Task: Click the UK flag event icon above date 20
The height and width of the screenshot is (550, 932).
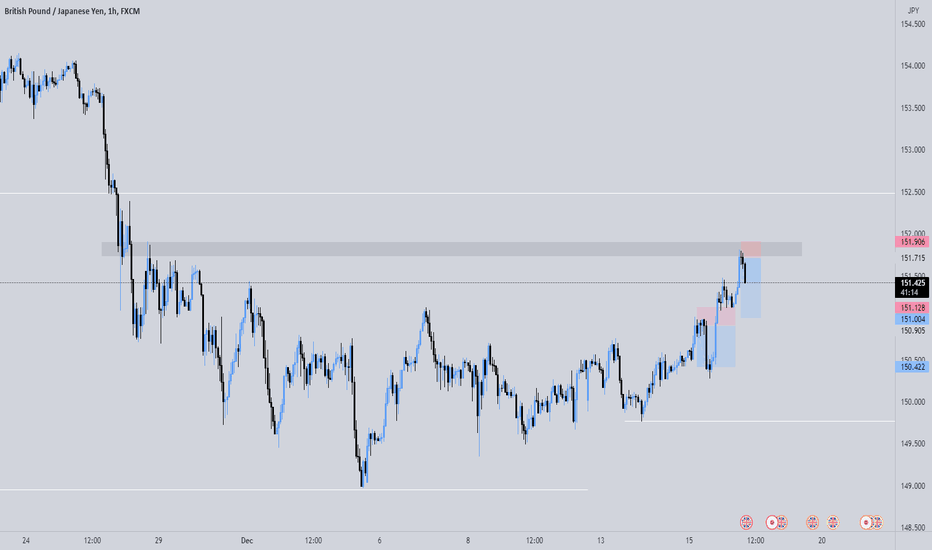Action: (x=812, y=523)
